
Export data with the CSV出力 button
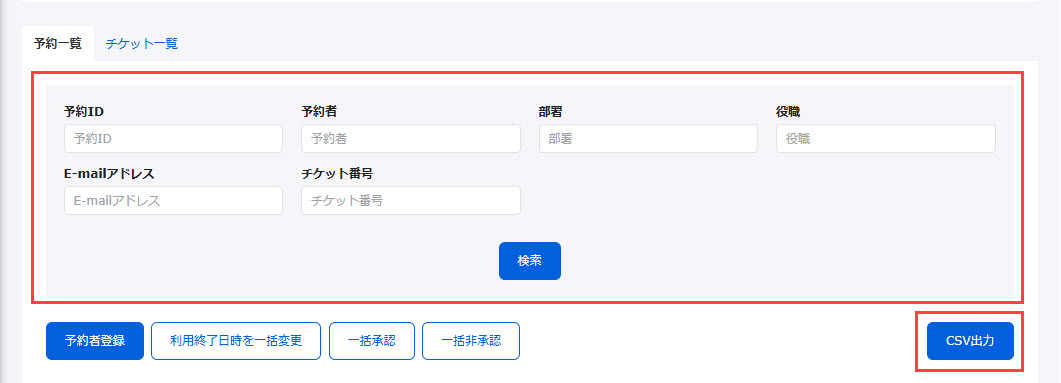coord(970,341)
